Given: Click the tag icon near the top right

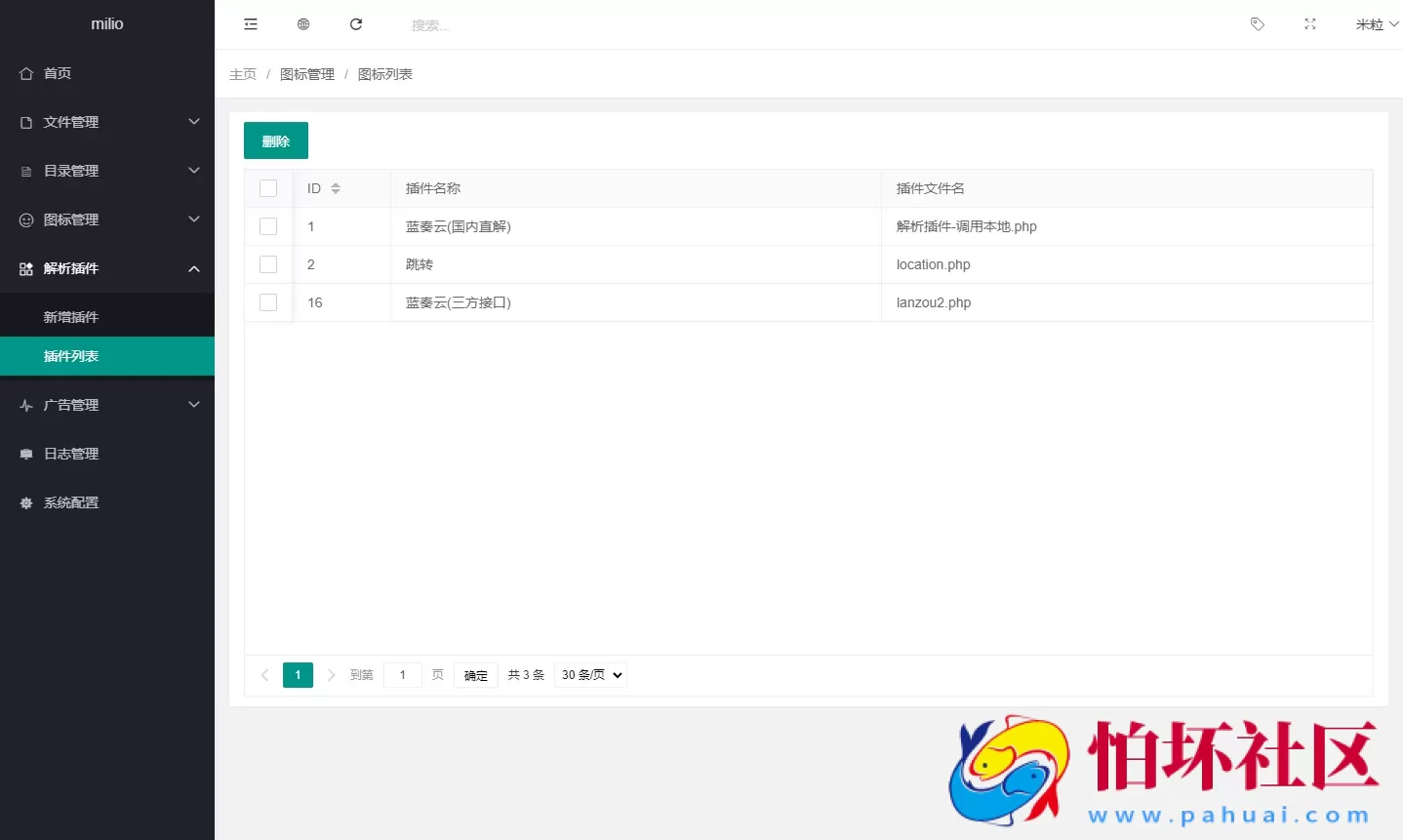Looking at the screenshot, I should [x=1257, y=23].
